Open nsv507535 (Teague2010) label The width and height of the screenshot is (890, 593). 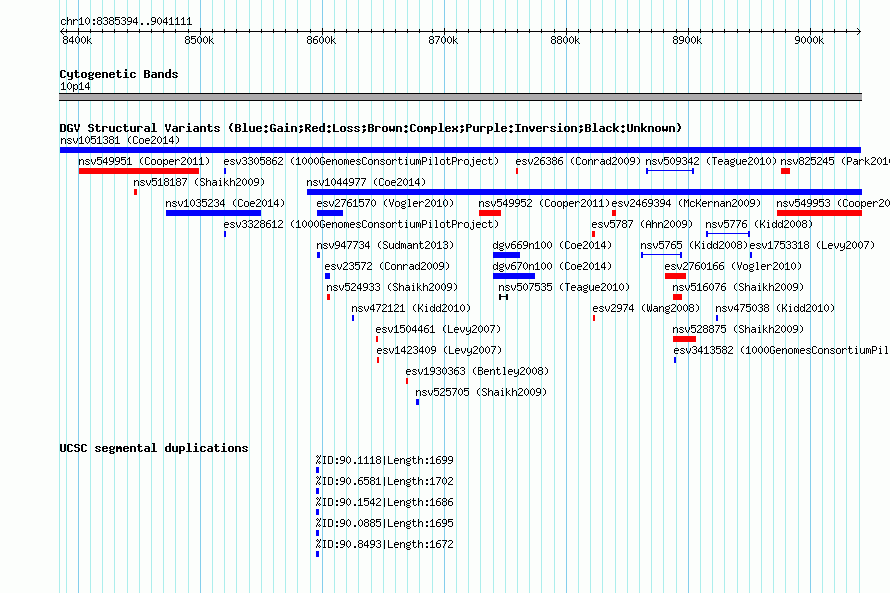(564, 287)
